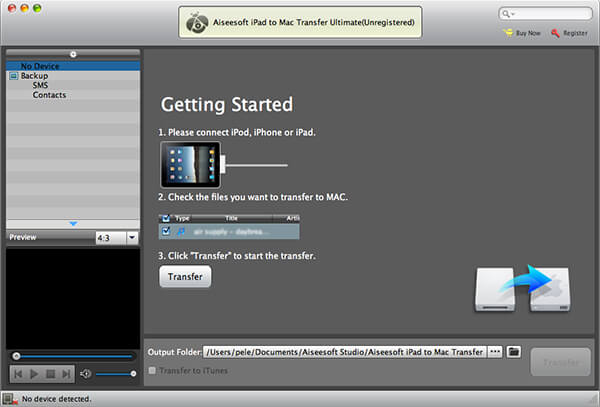Click the playback progress slider
The width and height of the screenshot is (600, 407).
point(73,356)
